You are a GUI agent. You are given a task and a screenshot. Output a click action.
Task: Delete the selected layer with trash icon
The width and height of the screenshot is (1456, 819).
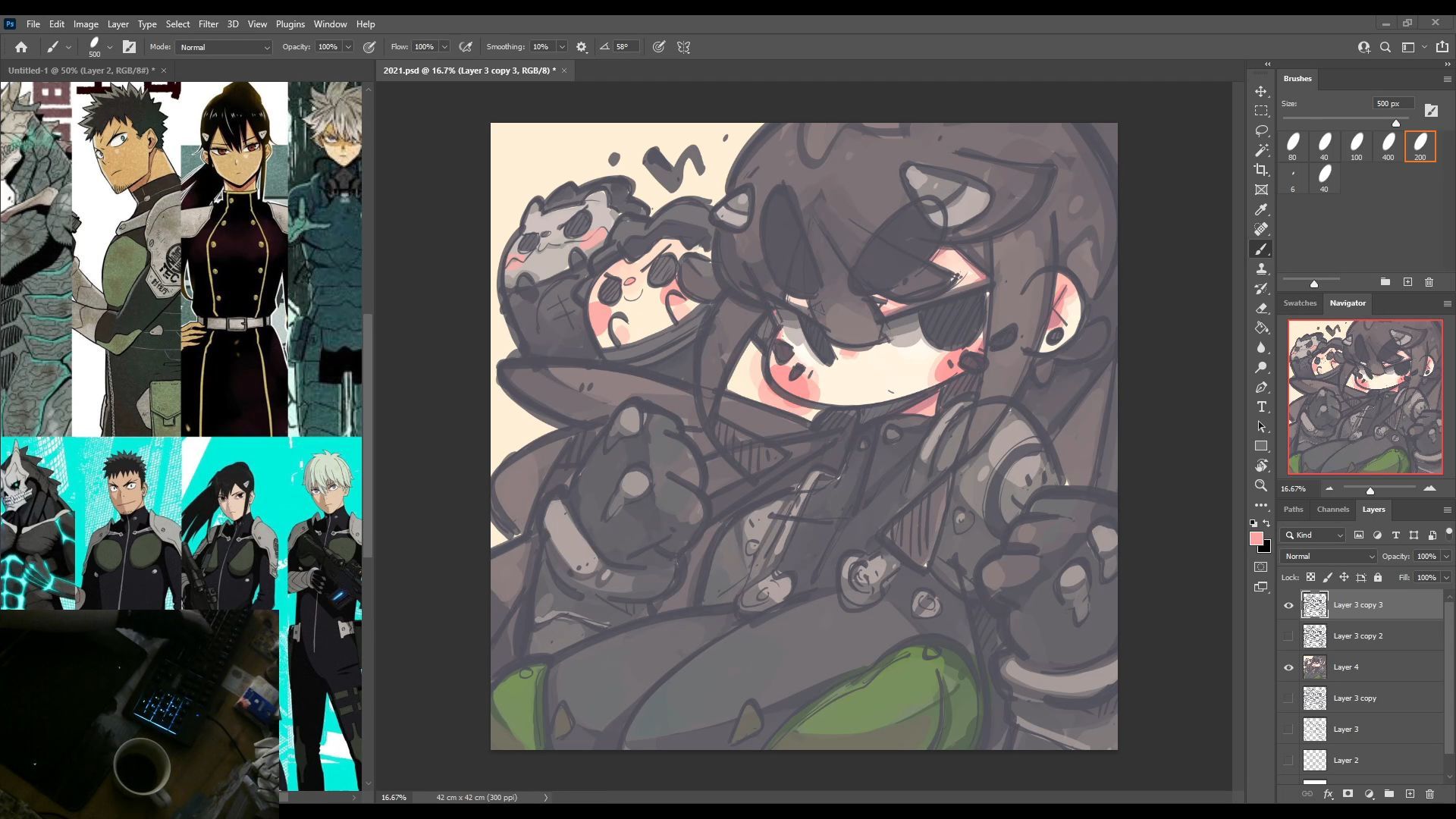(1430, 794)
